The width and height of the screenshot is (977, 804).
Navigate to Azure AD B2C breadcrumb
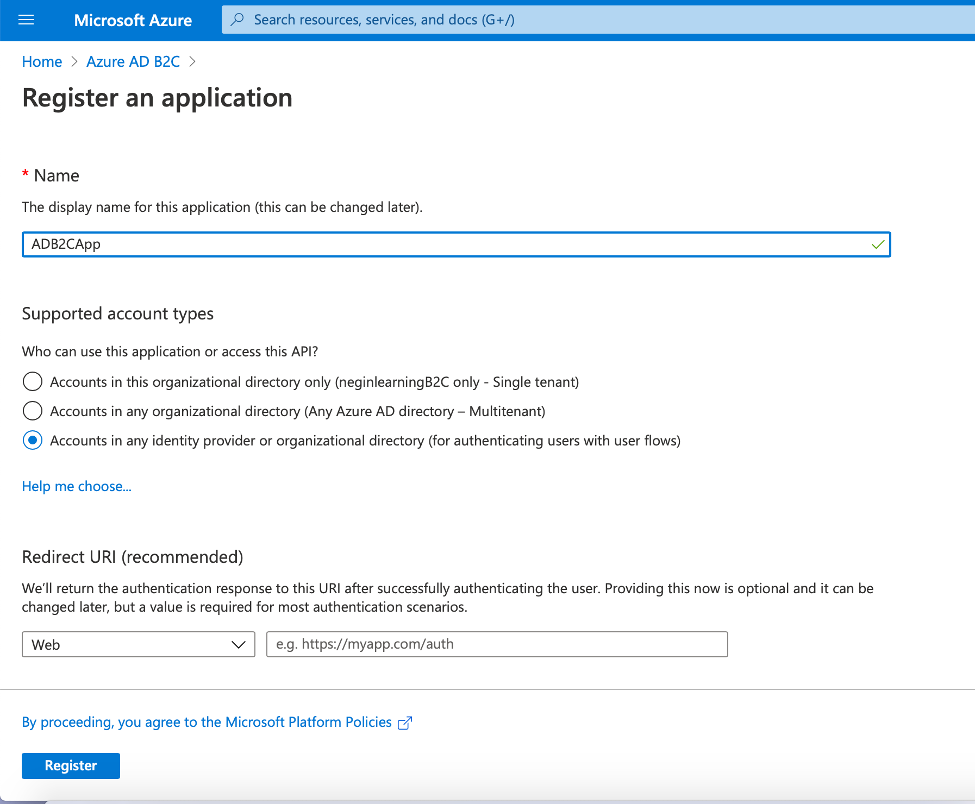[133, 62]
